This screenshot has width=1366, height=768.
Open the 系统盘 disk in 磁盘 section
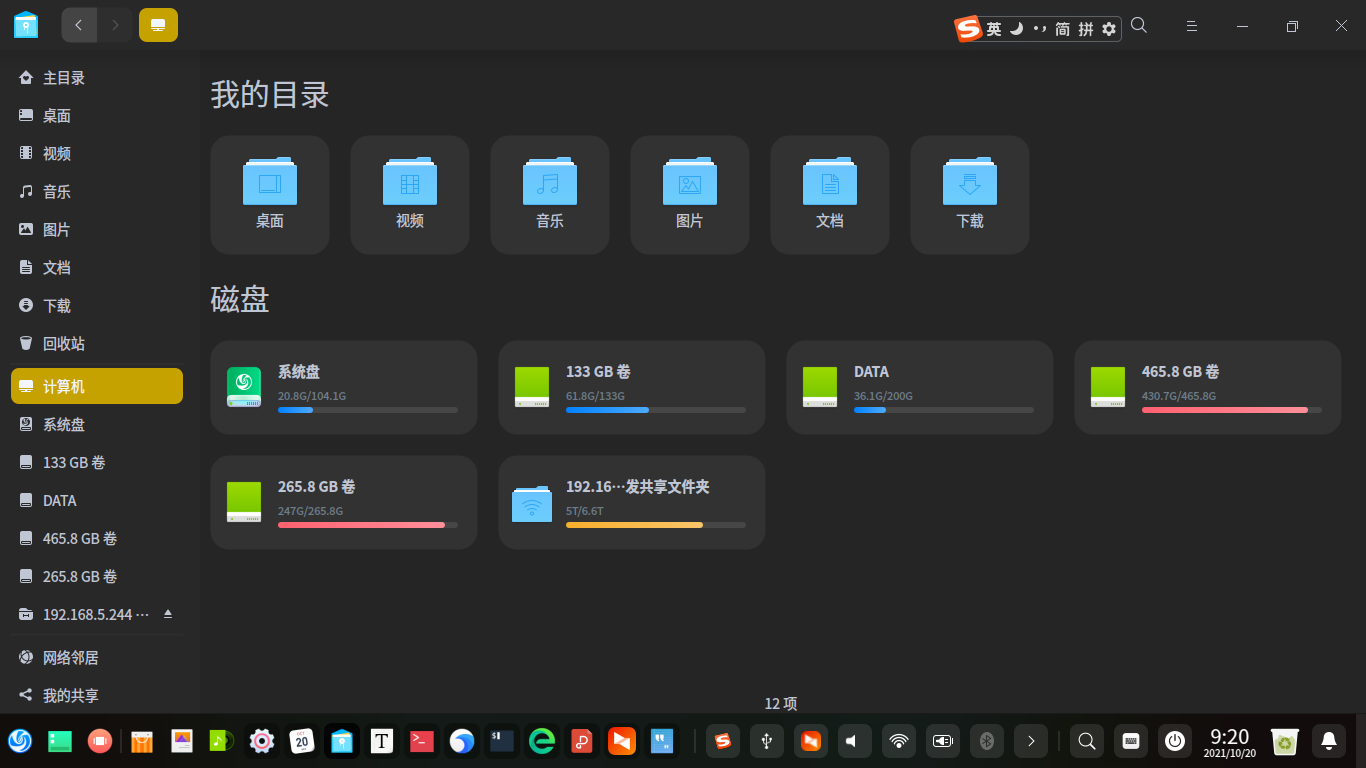click(x=343, y=388)
